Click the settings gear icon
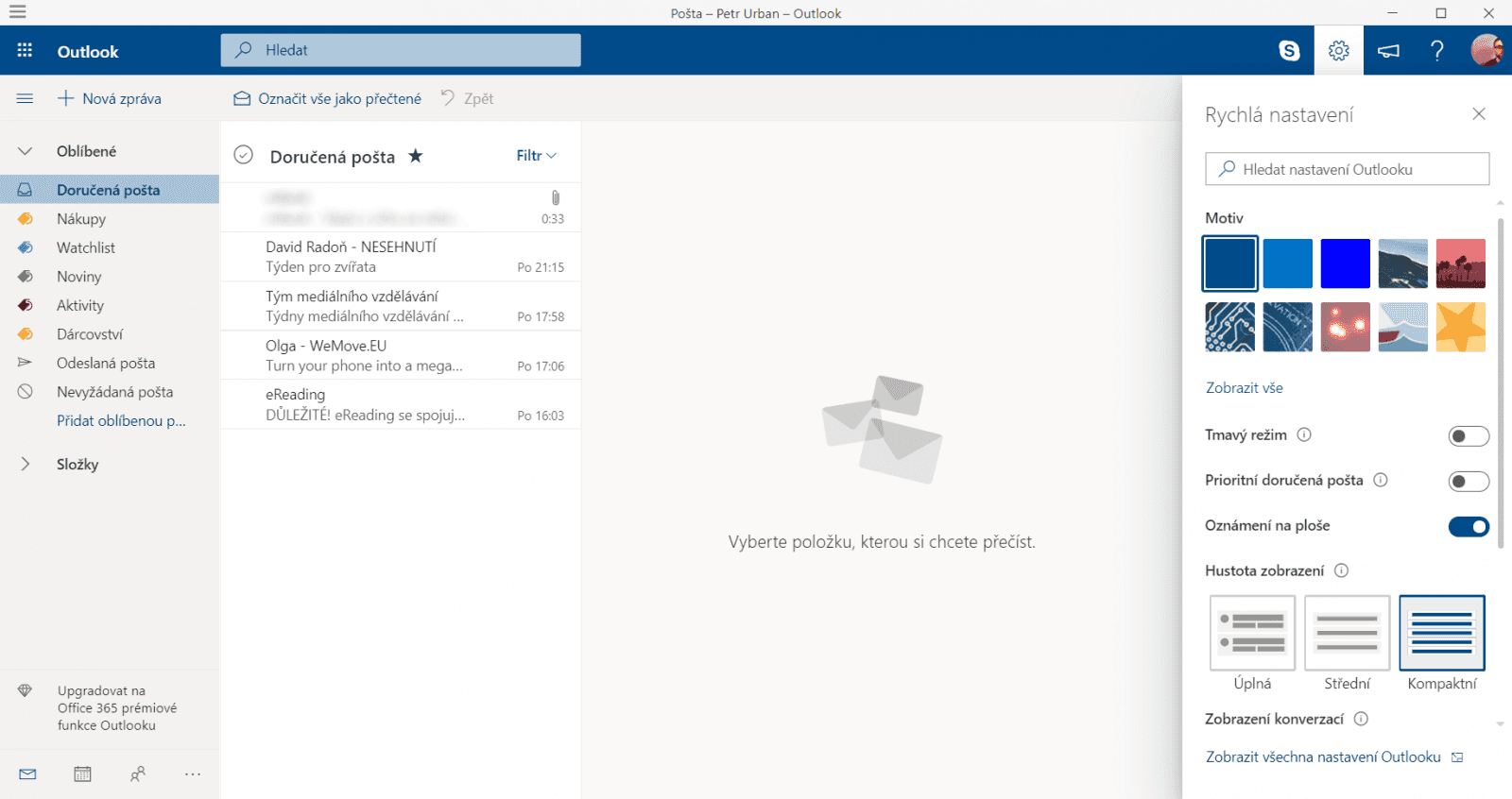 click(1338, 51)
